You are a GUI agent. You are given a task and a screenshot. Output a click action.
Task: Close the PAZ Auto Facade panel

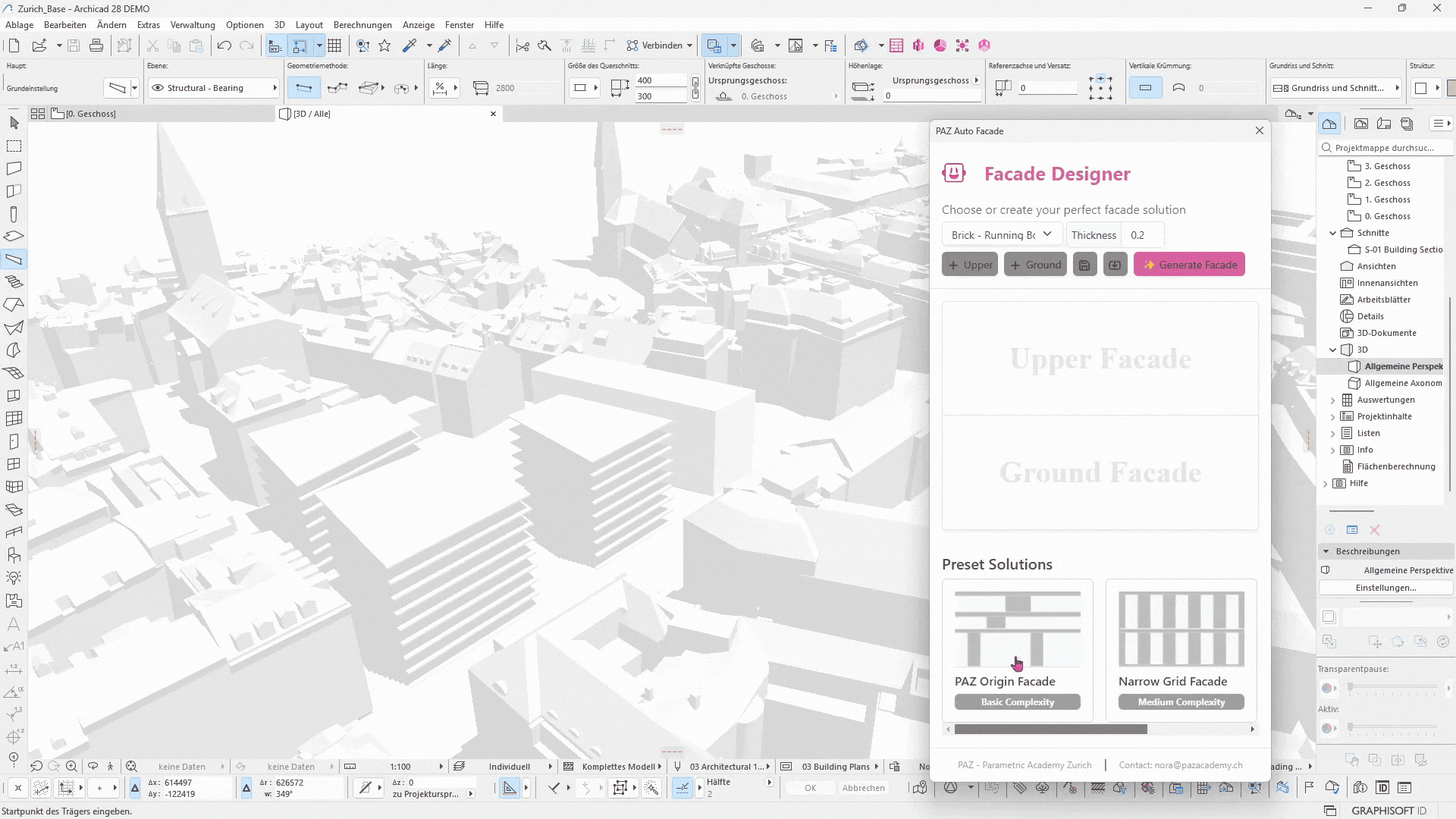pyautogui.click(x=1260, y=130)
